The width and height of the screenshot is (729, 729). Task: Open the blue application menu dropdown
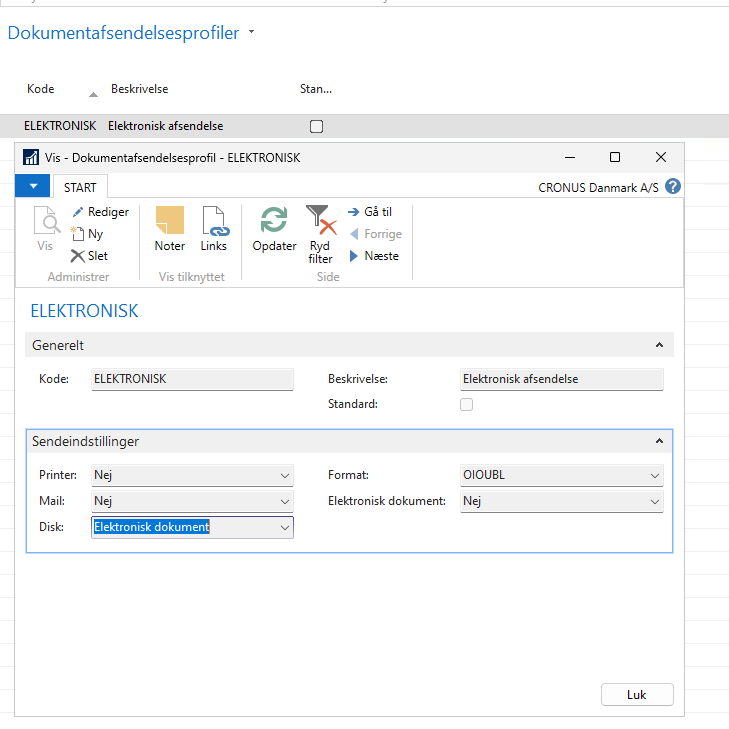click(33, 186)
